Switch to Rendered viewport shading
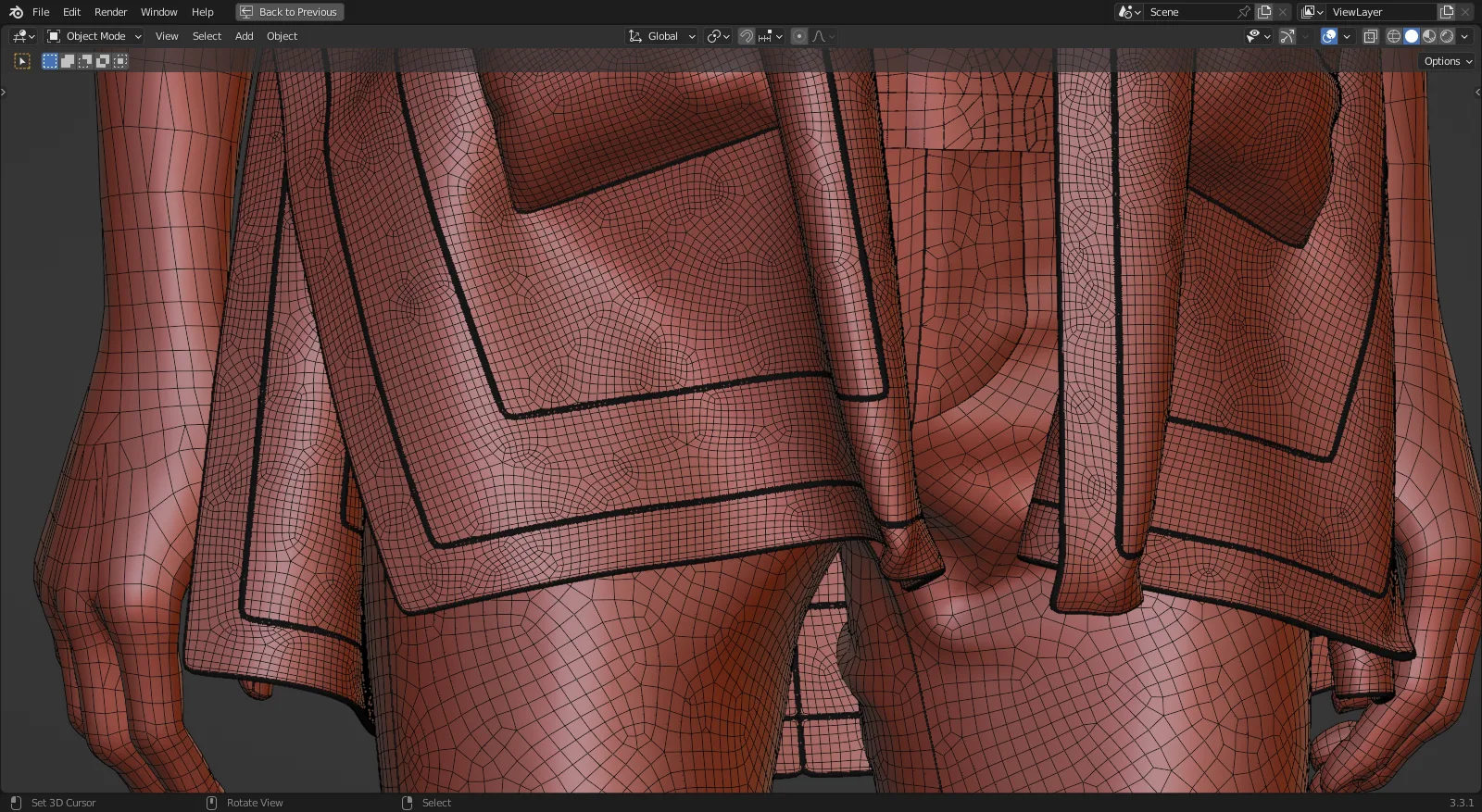Viewport: 1482px width, 812px height. pos(1447,36)
